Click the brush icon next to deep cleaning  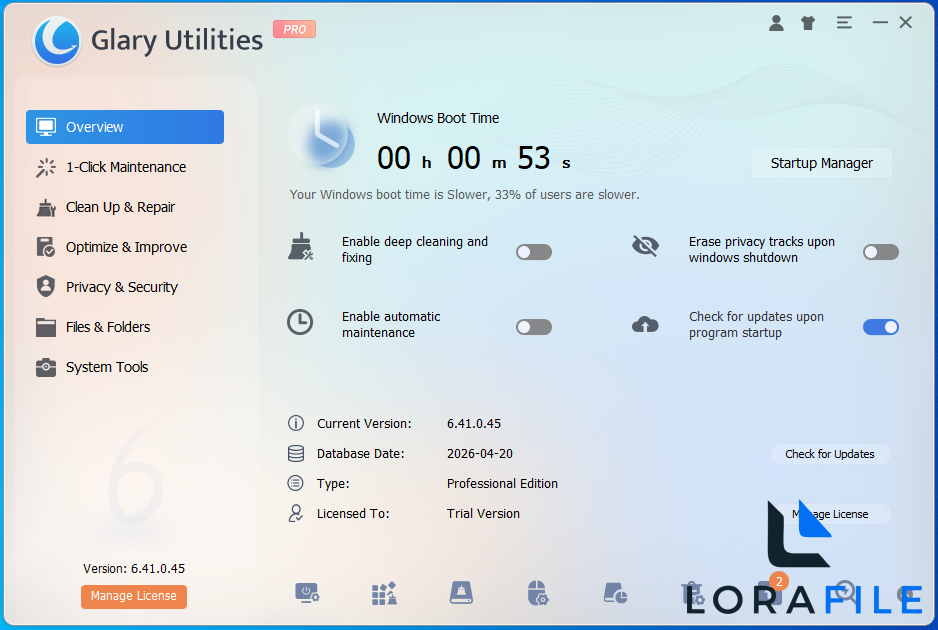[299, 249]
